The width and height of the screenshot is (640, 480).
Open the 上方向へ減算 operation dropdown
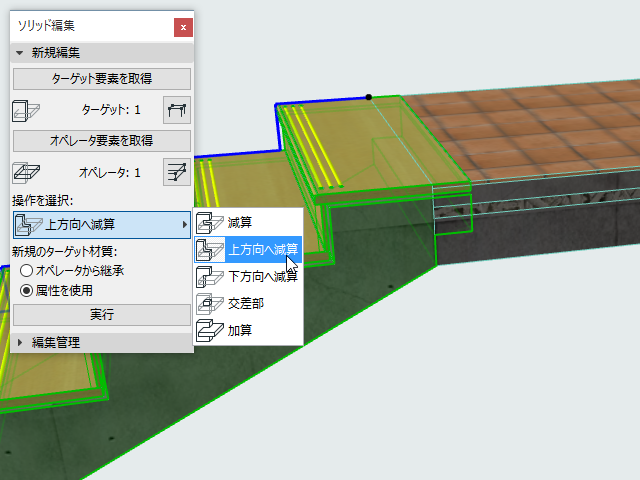coord(102,225)
